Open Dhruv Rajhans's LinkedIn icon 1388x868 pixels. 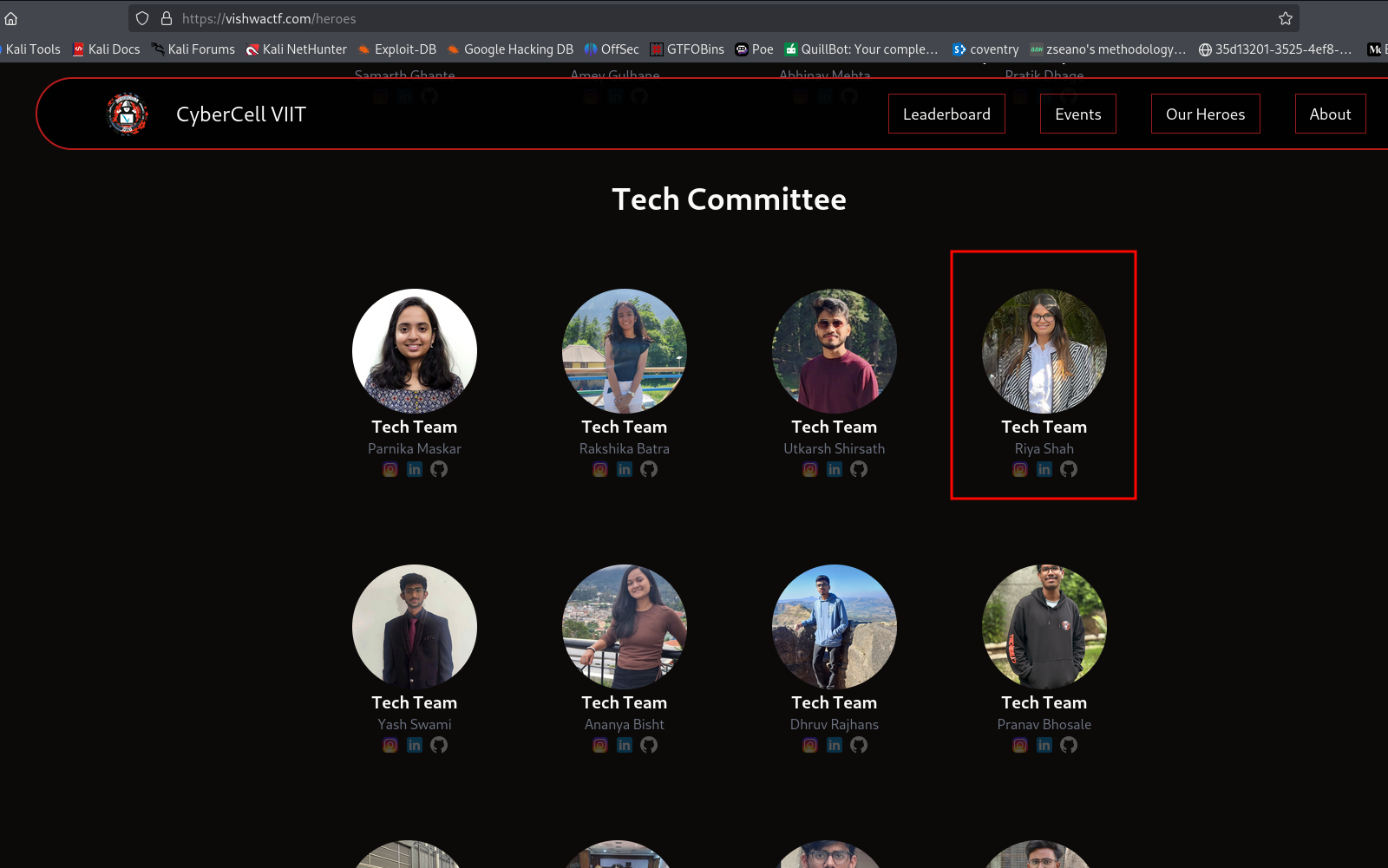(835, 745)
